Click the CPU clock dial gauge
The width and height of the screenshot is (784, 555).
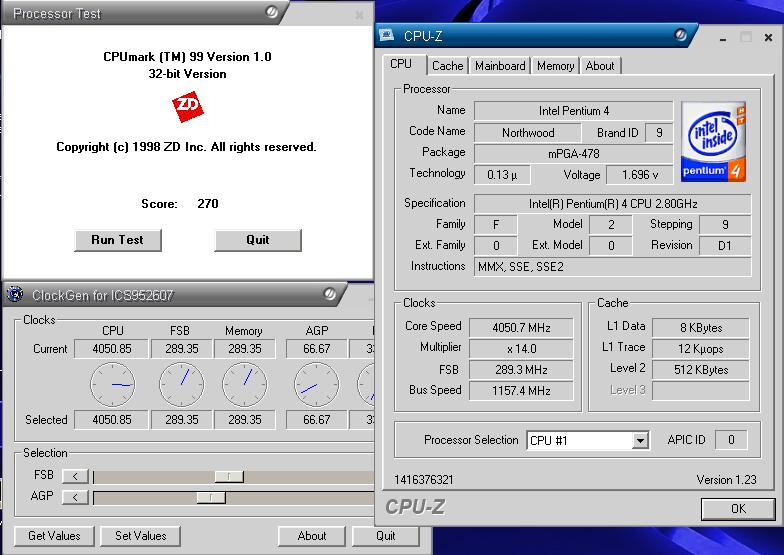(112, 384)
